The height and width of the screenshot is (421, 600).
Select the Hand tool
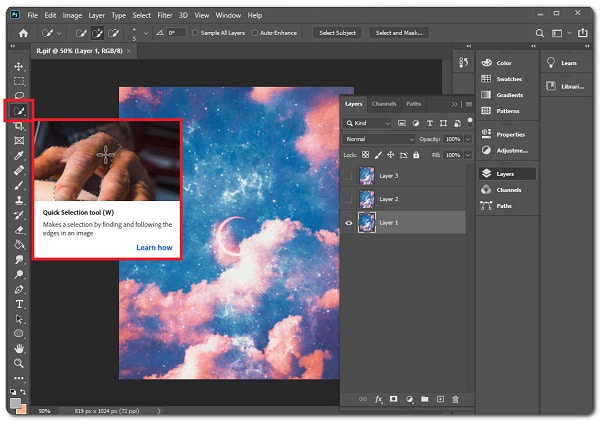tap(19, 348)
